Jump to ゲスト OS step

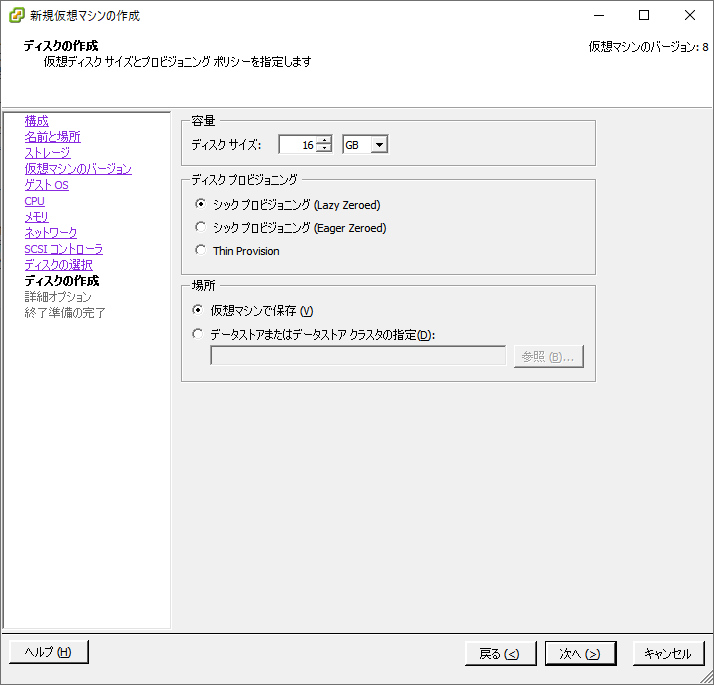point(46,185)
